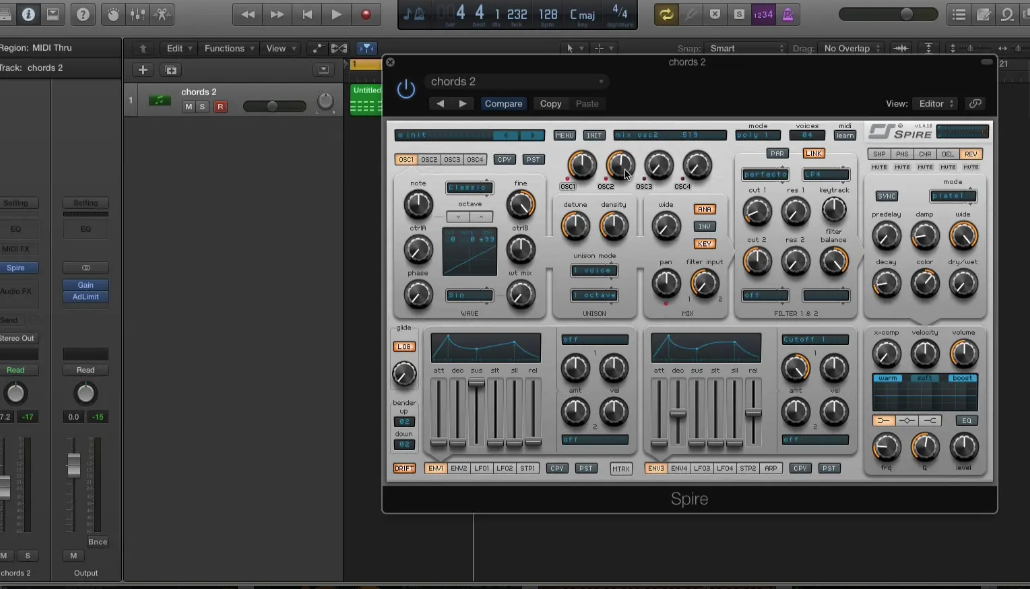Select the OSC2 tab in Spire

pyautogui.click(x=429, y=160)
